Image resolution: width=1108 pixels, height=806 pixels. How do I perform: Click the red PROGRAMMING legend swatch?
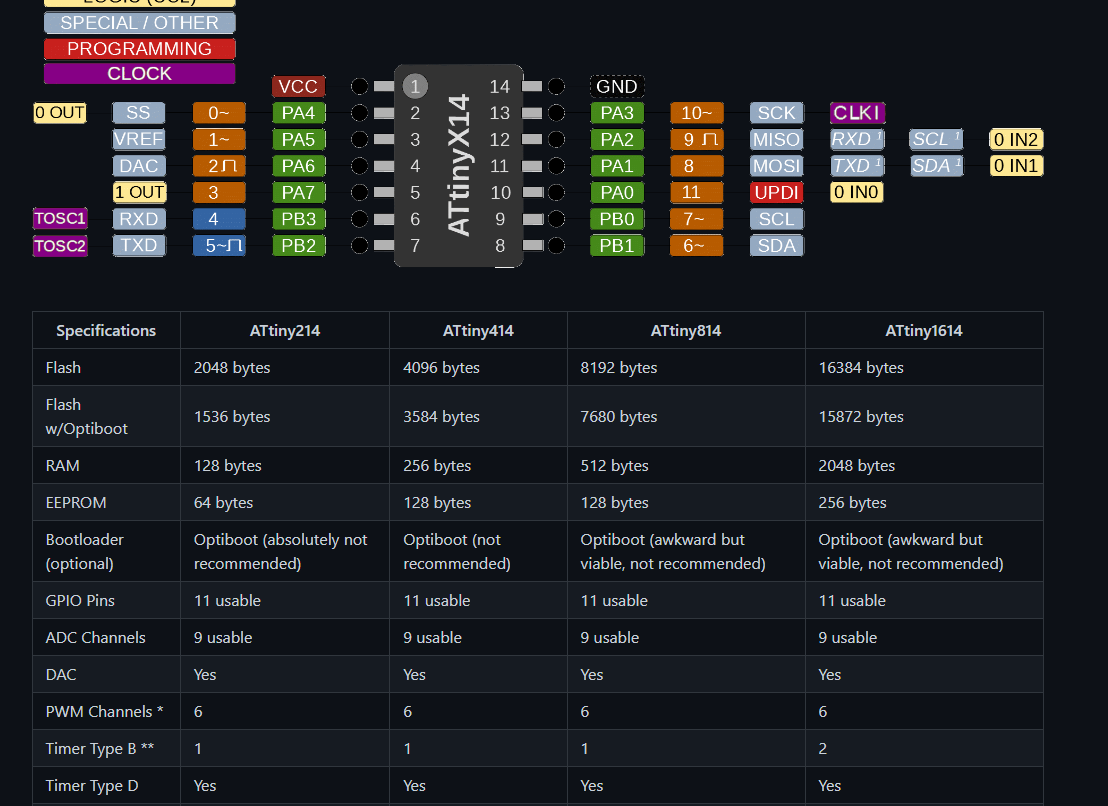(x=140, y=49)
